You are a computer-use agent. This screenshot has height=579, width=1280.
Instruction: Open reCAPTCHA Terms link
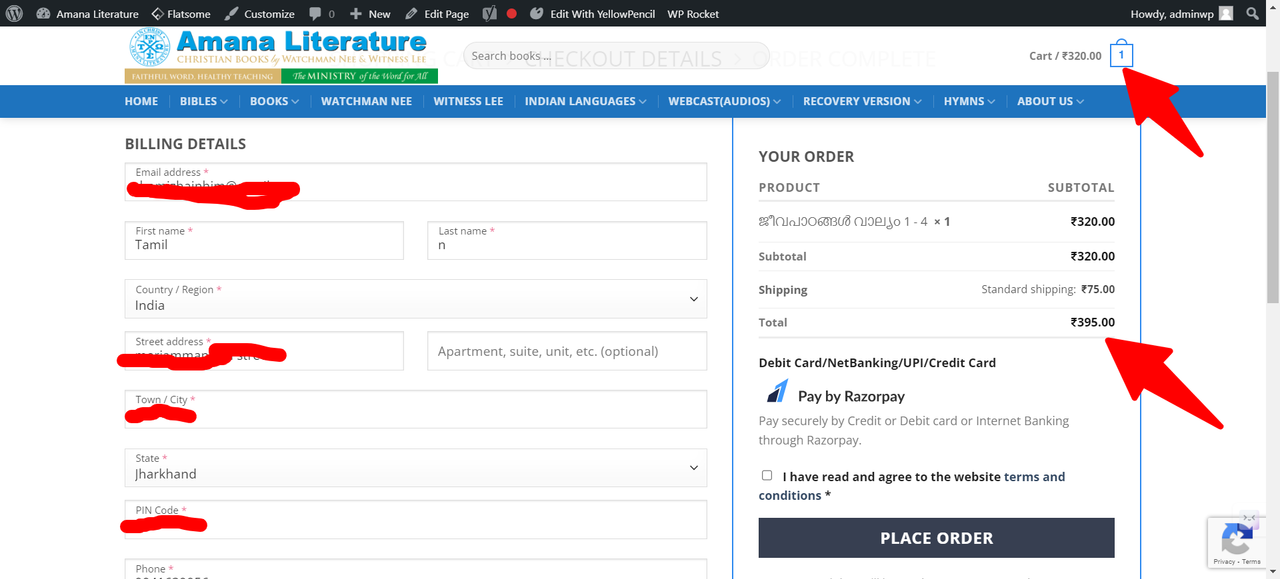click(x=1251, y=562)
